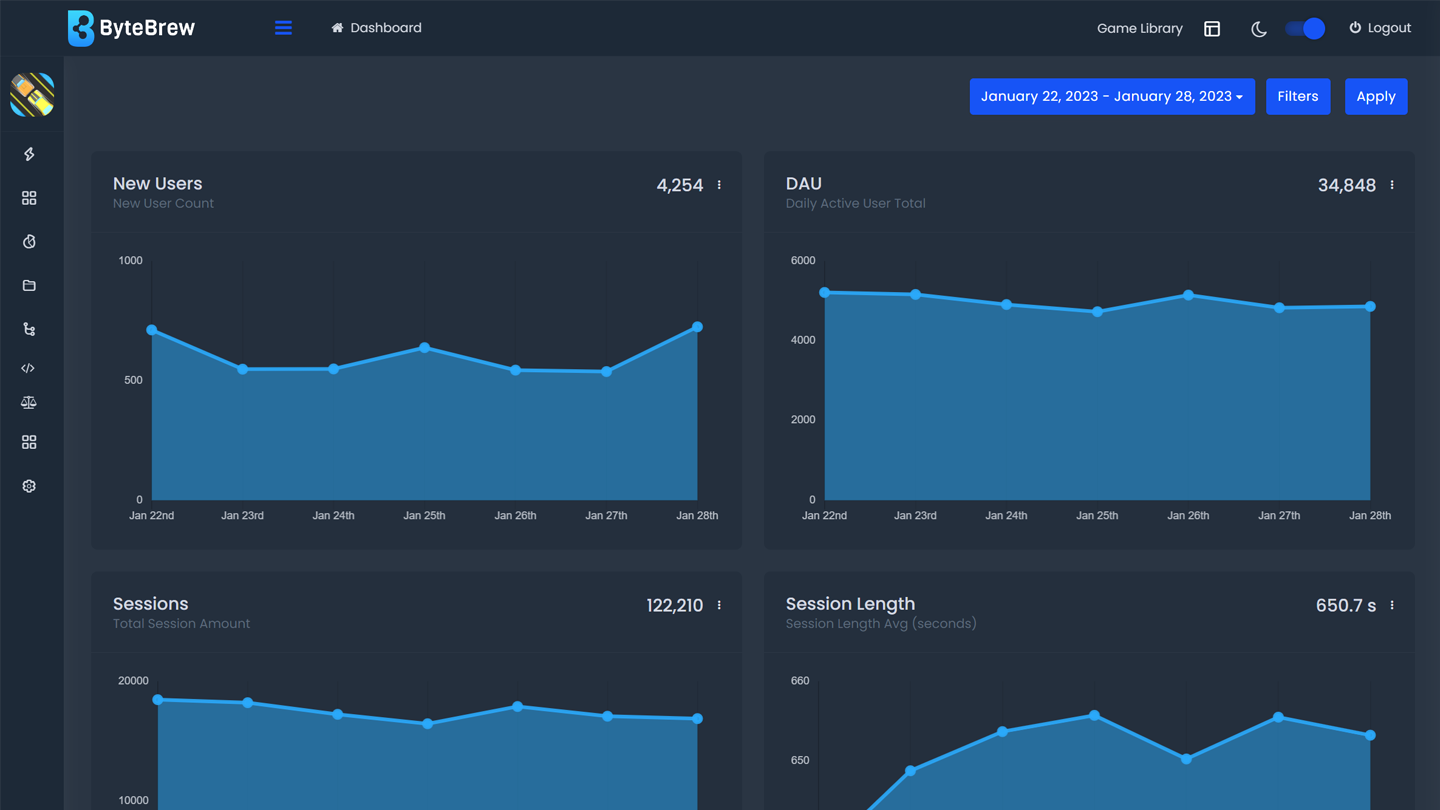Open the DAU card options menu
The width and height of the screenshot is (1440, 810).
(1392, 185)
